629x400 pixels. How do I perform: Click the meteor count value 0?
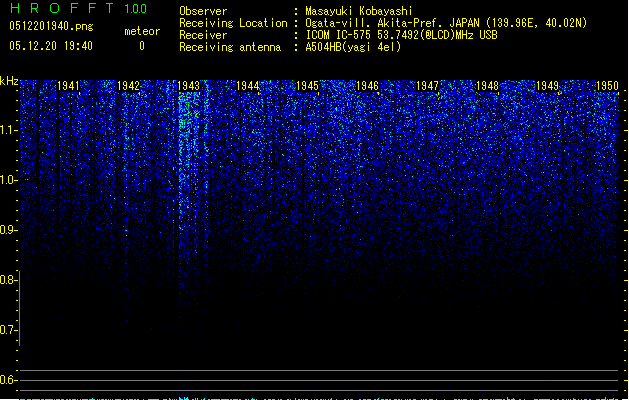(x=142, y=46)
